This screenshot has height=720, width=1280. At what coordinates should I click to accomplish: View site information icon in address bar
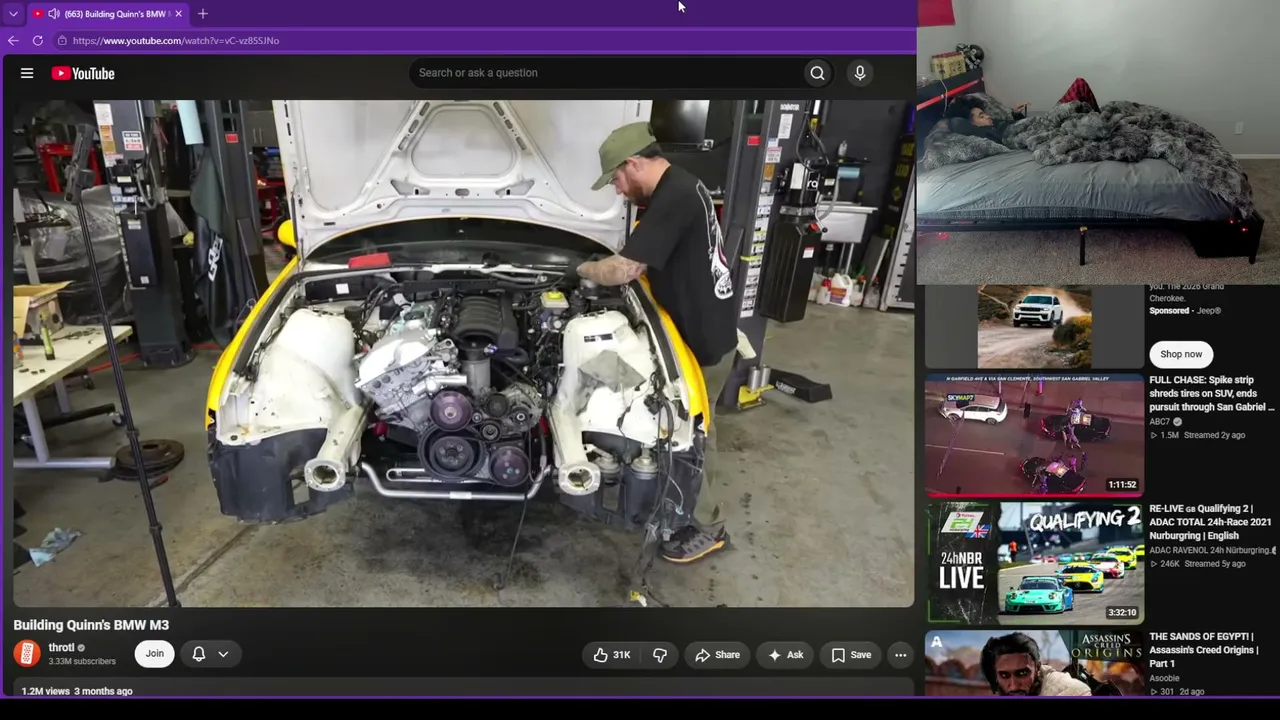click(x=62, y=41)
